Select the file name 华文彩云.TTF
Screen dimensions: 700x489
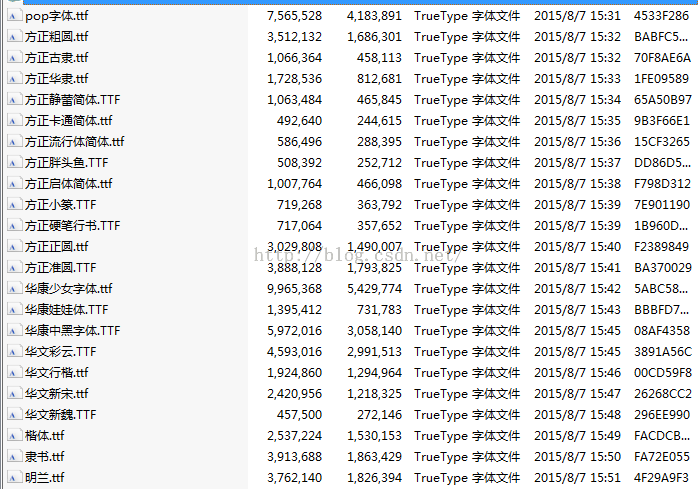tap(61, 351)
